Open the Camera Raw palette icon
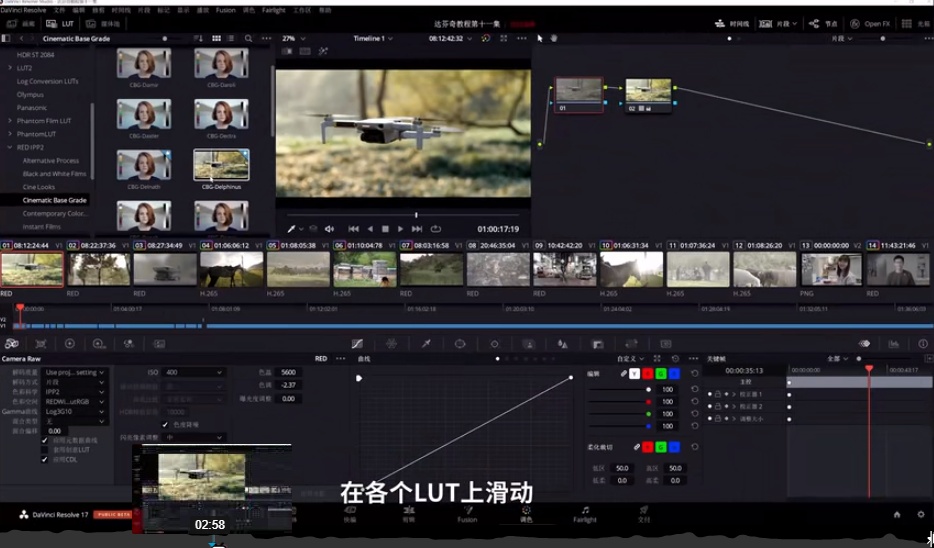This screenshot has height=548, width=934. [x=11, y=344]
